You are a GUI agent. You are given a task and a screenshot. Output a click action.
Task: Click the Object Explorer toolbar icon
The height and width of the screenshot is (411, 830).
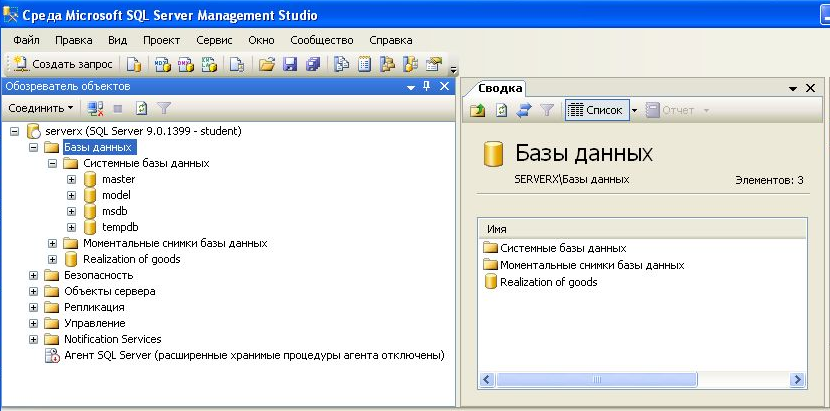tap(388, 65)
